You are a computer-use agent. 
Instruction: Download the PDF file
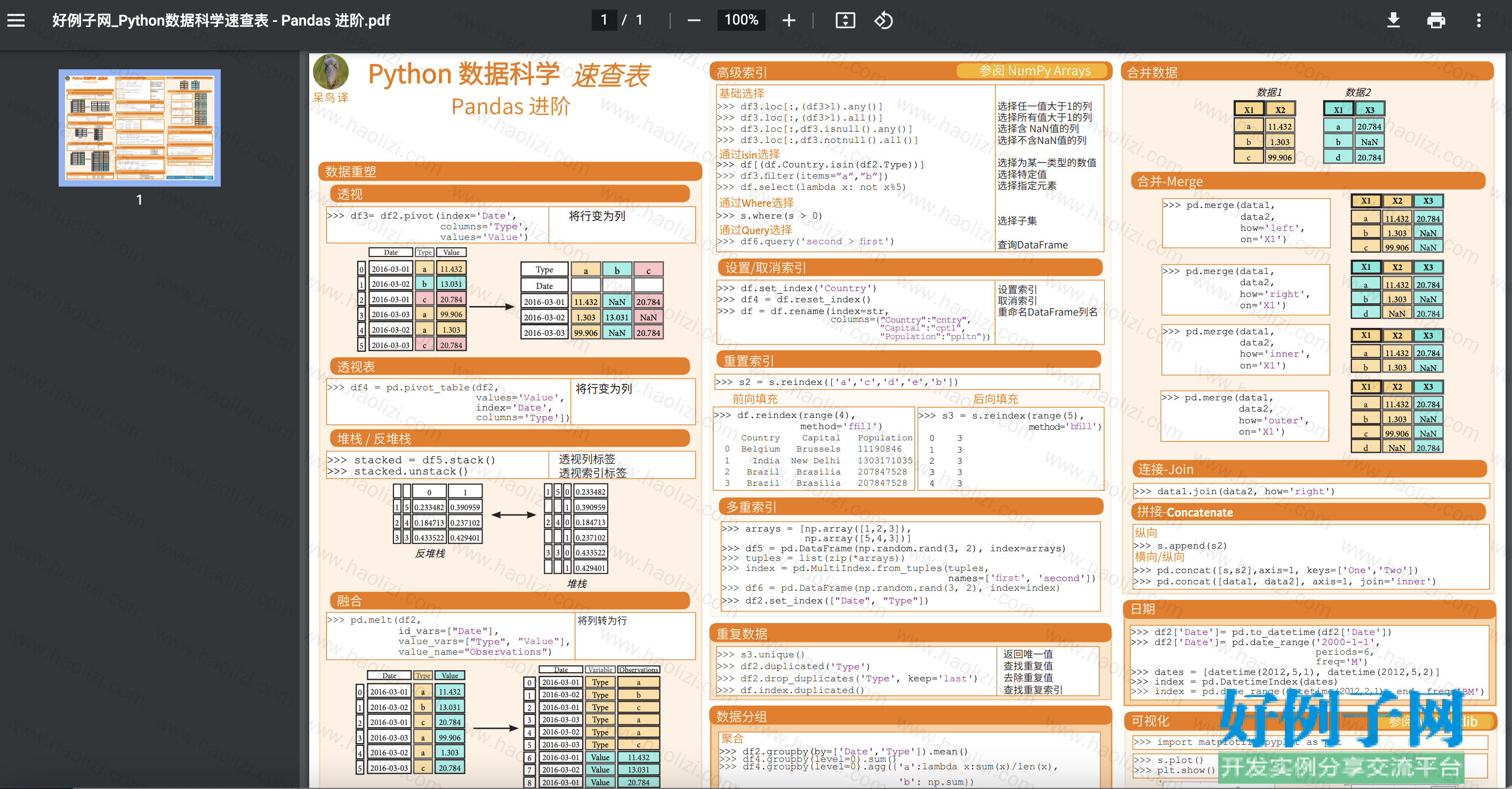[x=1393, y=21]
